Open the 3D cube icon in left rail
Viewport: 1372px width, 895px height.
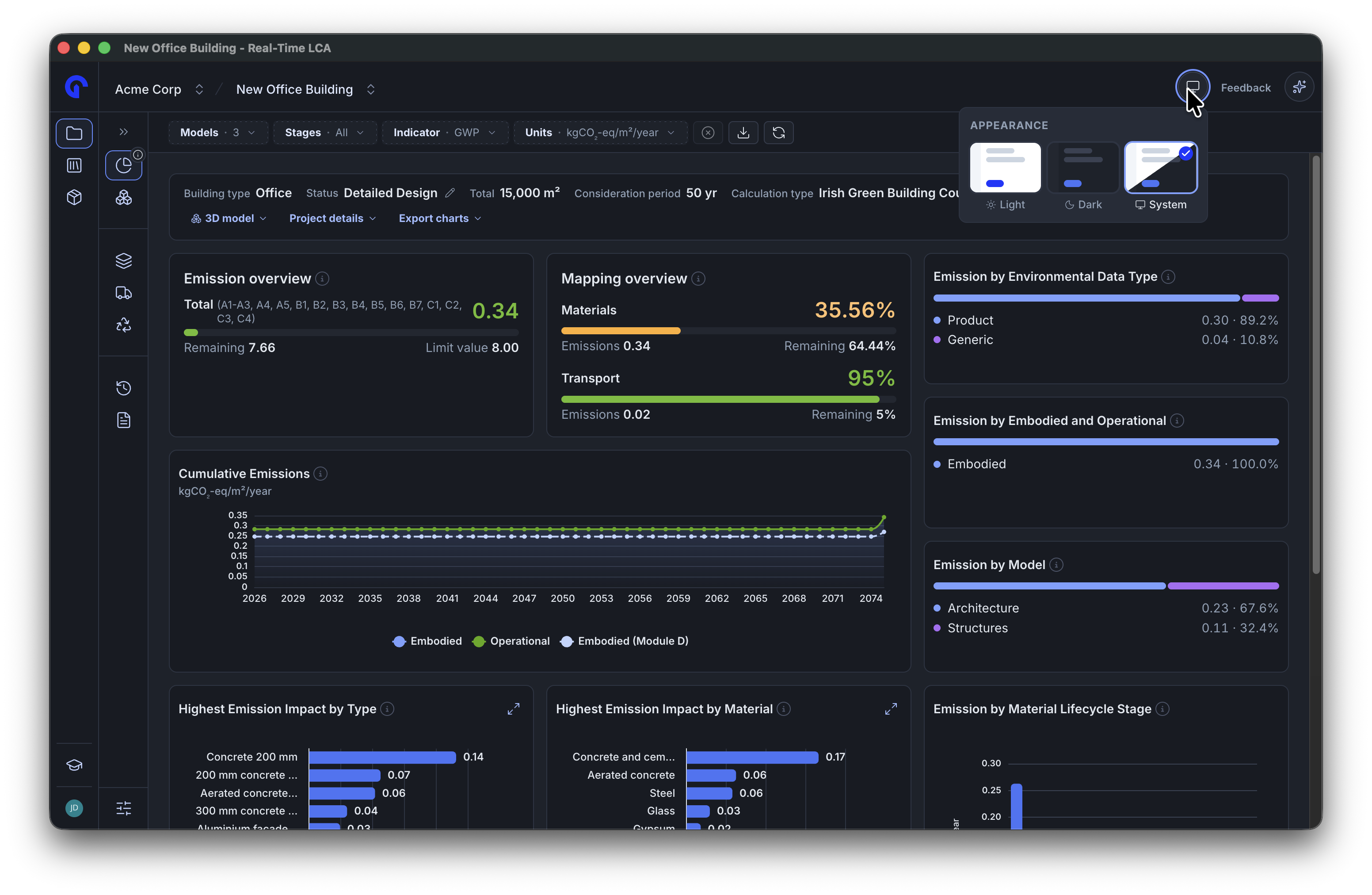(x=74, y=198)
